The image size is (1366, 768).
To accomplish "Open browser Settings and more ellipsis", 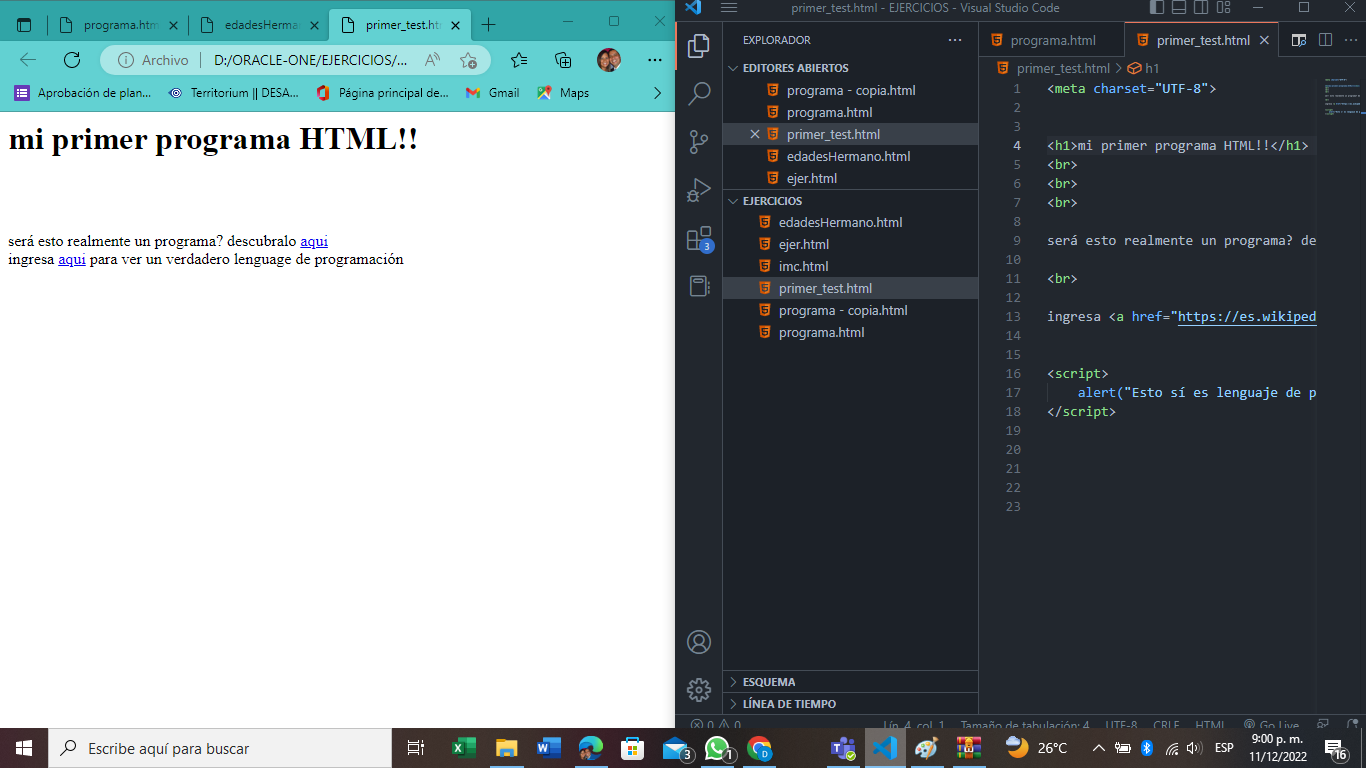I will (655, 60).
